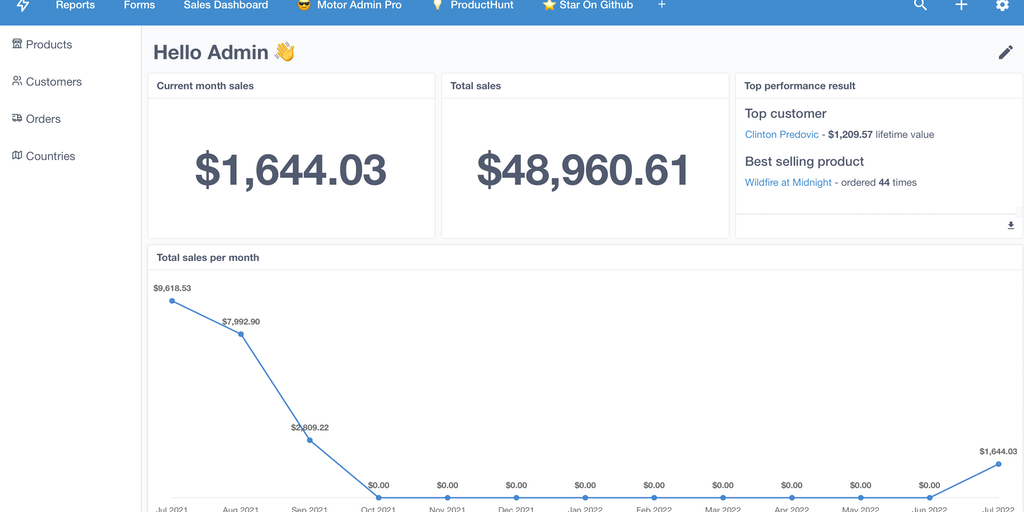The image size is (1024, 512).
Task: Click the Motor Admin Pro link
Action: (x=358, y=6)
